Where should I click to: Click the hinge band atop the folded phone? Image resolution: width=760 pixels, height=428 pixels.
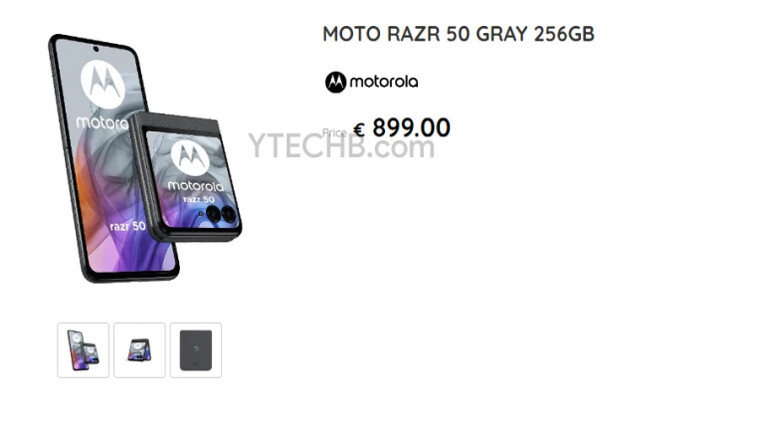tap(177, 121)
